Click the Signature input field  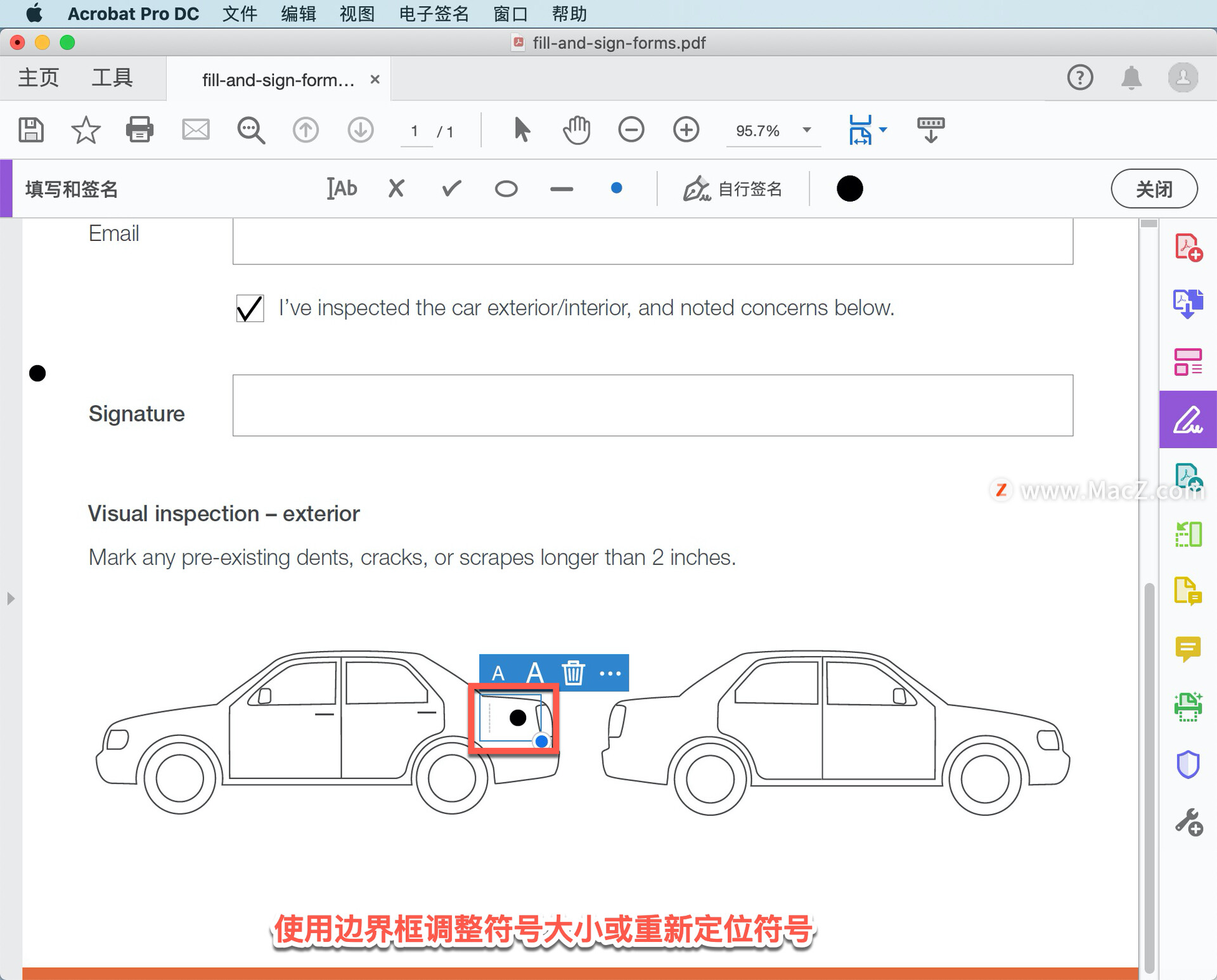point(653,405)
